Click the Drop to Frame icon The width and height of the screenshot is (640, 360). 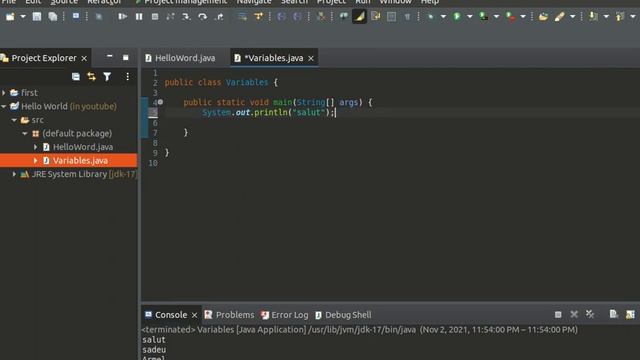click(x=242, y=17)
